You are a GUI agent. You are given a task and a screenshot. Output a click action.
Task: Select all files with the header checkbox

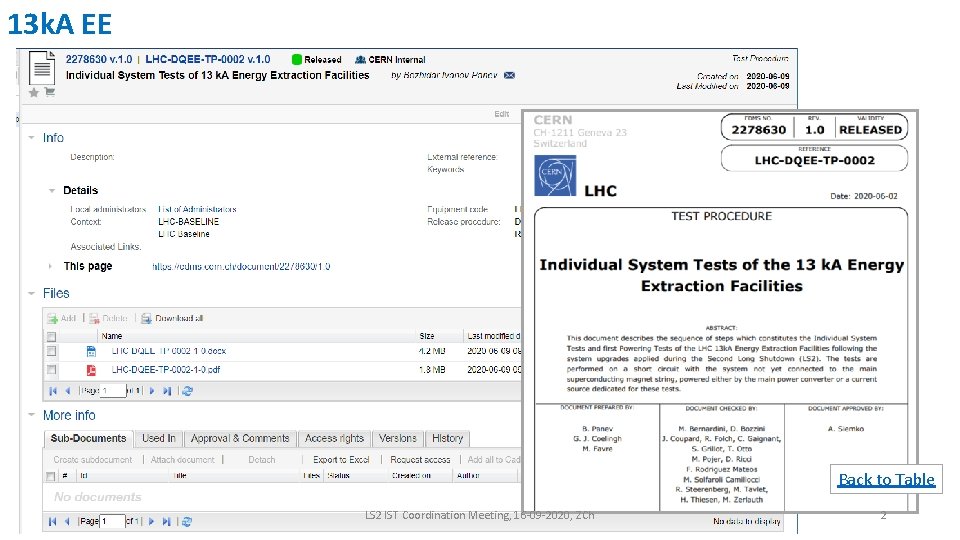point(51,337)
